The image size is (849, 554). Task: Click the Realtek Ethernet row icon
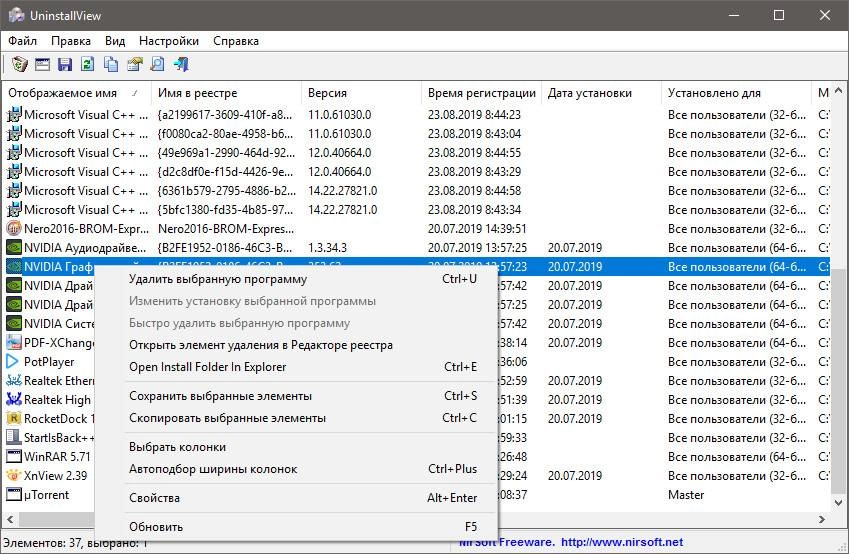(14, 381)
